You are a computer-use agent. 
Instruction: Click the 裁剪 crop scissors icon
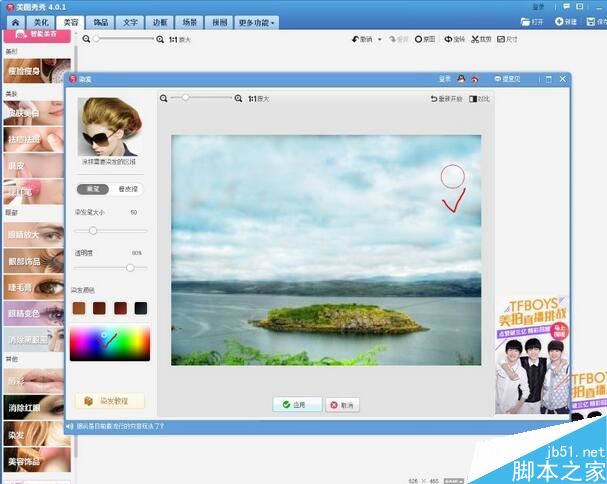click(x=475, y=39)
